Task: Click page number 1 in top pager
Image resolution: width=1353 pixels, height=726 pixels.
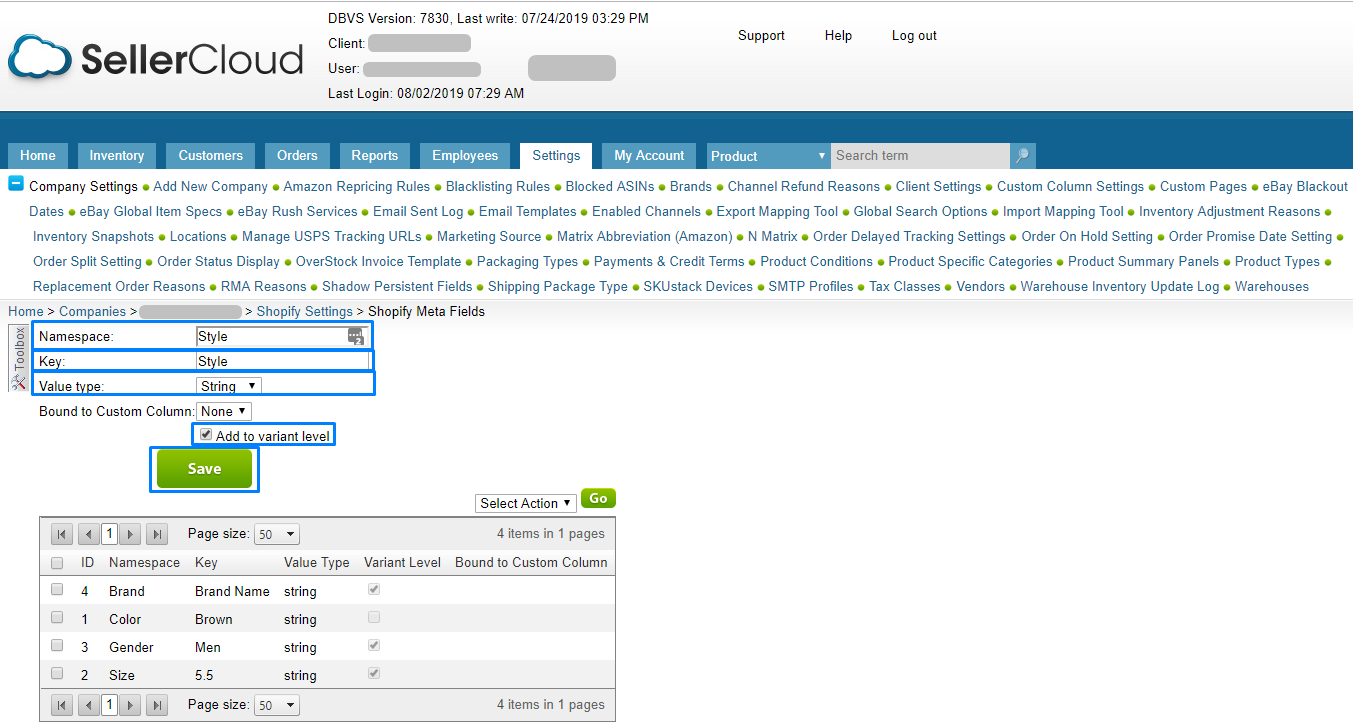Action: coord(110,534)
